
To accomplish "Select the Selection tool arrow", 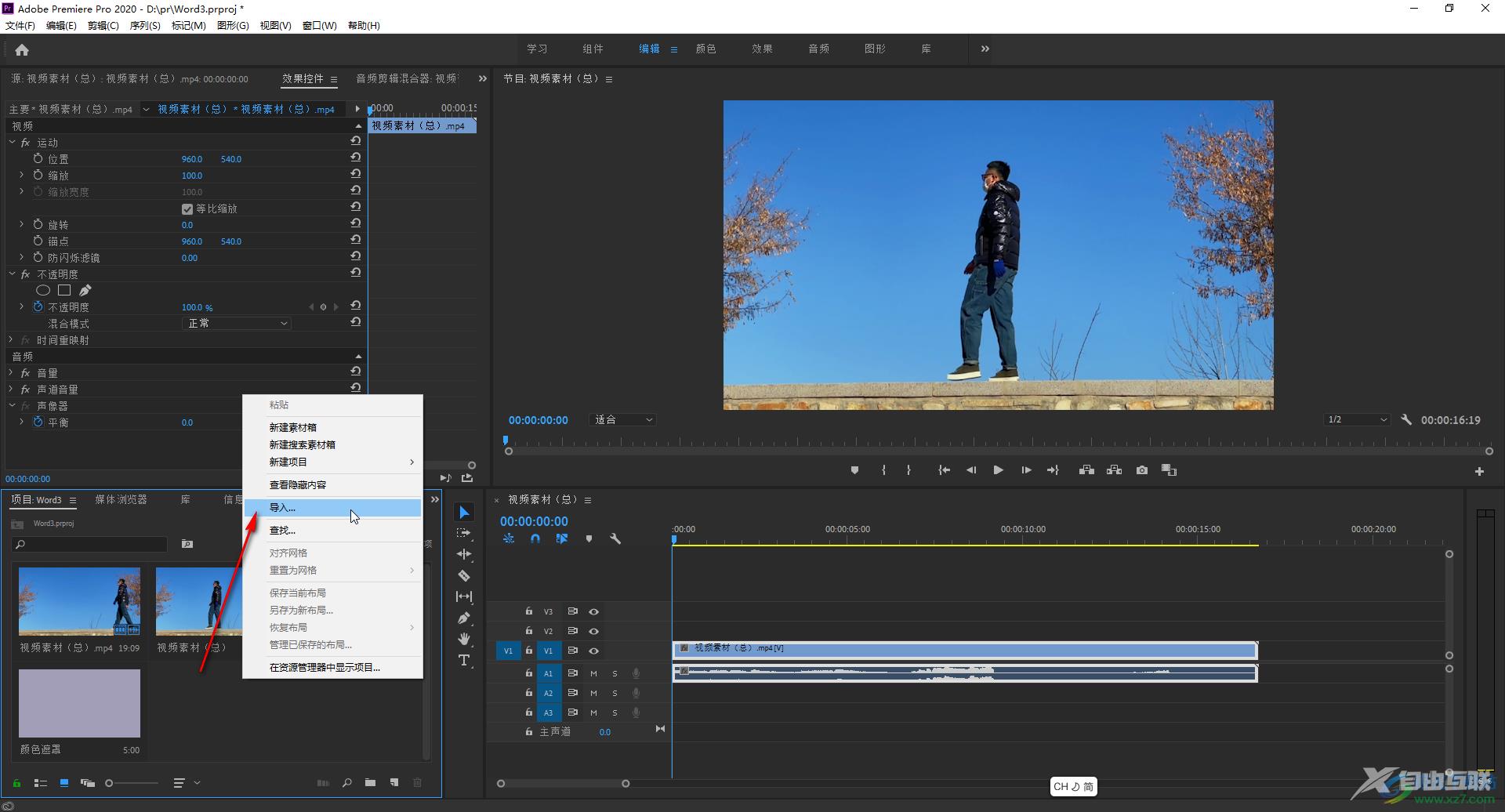I will [x=465, y=512].
